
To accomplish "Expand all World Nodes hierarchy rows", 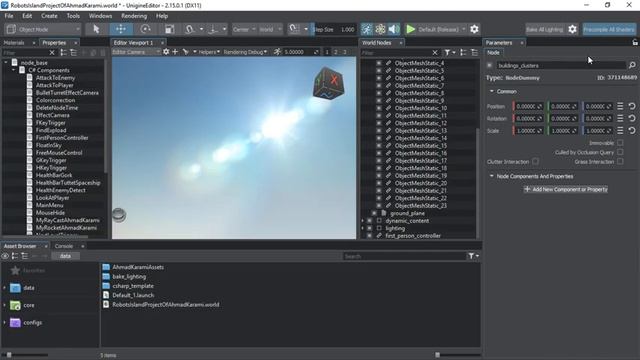I will (463, 53).
